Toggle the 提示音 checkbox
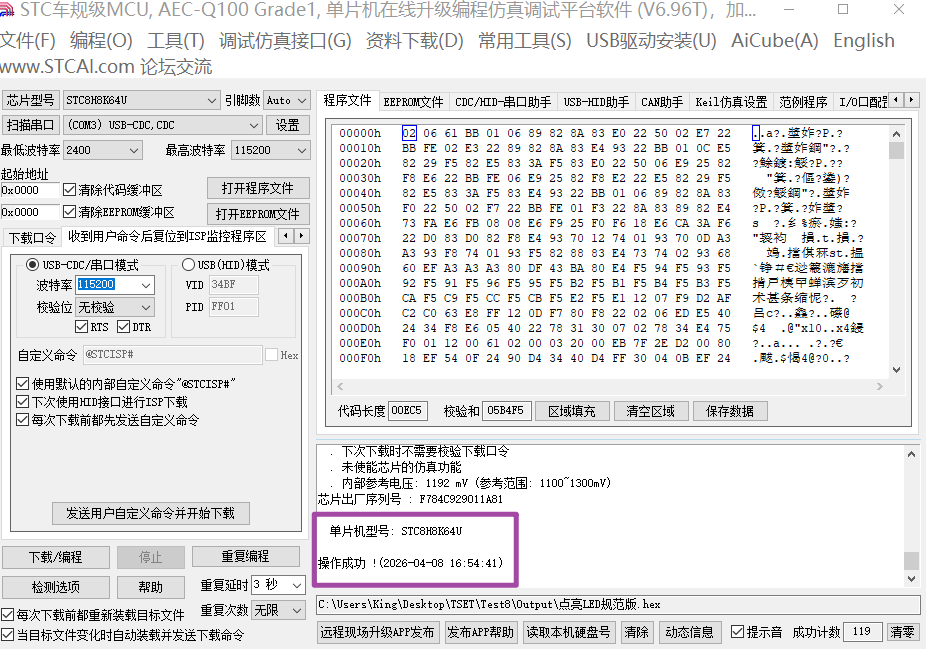926x649 pixels. [x=737, y=632]
